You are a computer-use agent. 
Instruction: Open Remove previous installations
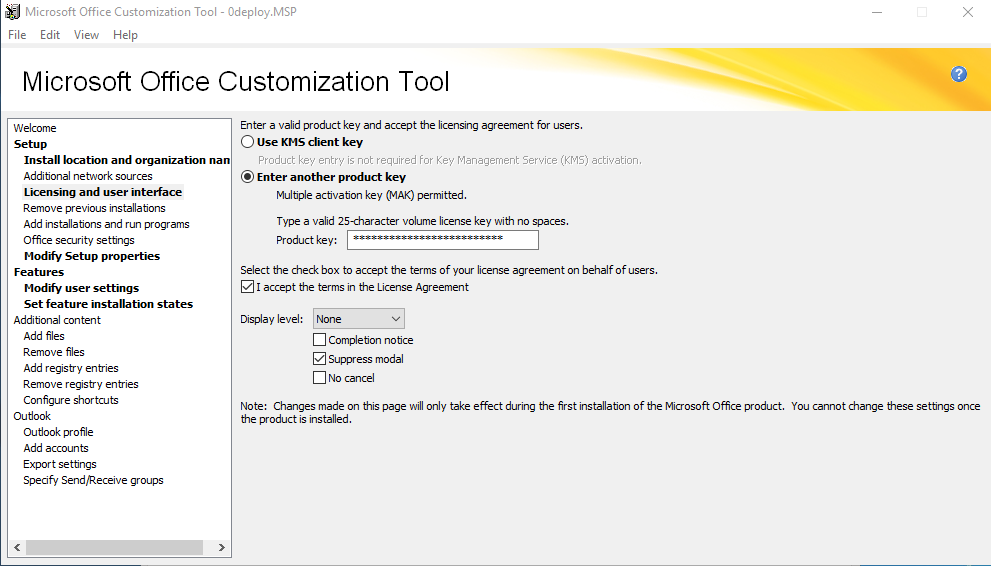[94, 208]
